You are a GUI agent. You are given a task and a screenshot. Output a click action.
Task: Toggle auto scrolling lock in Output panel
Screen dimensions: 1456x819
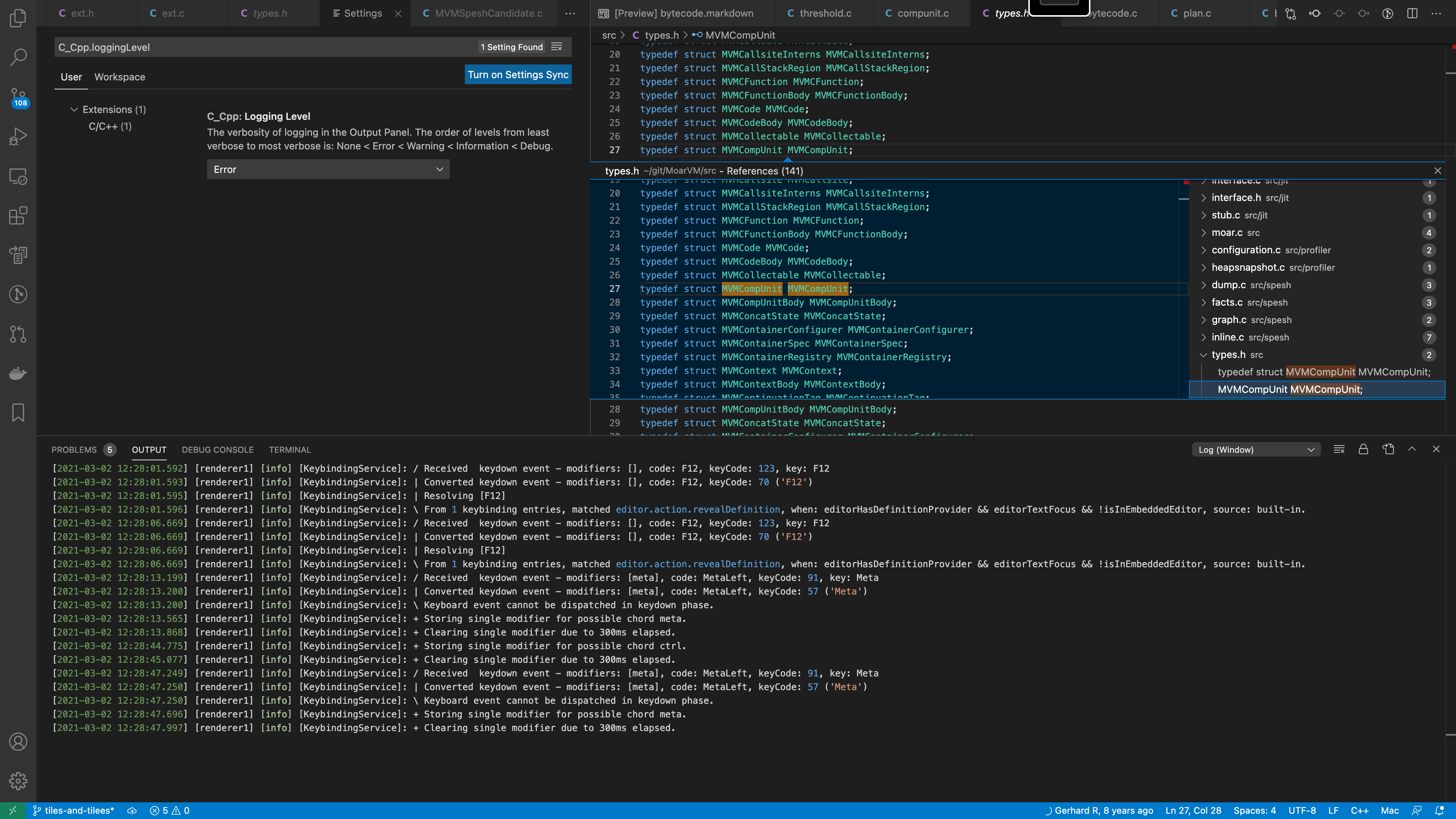tap(1363, 449)
